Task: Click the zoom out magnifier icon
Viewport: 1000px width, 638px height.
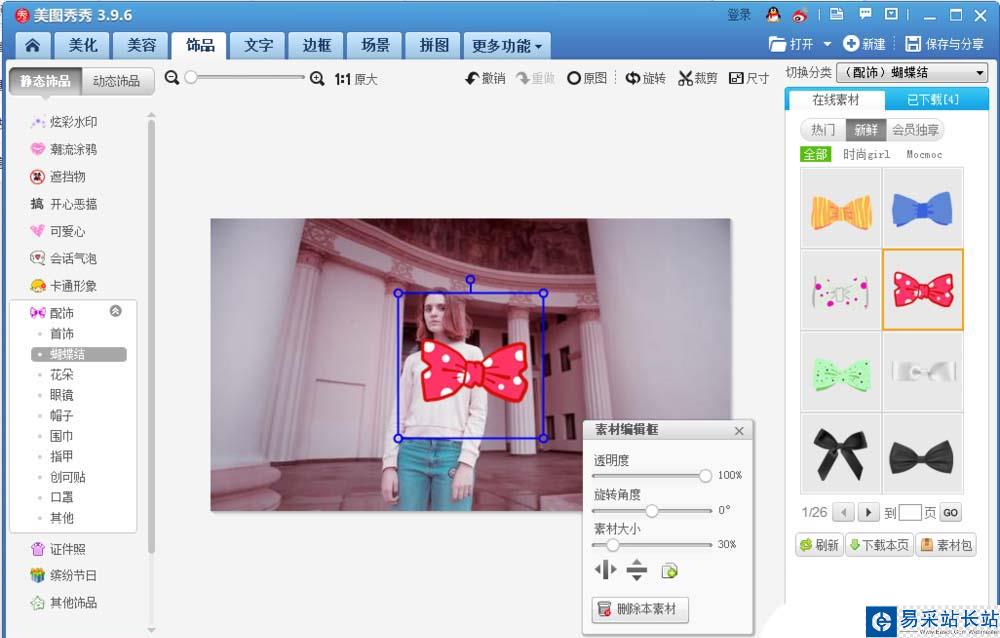Action: pos(172,78)
